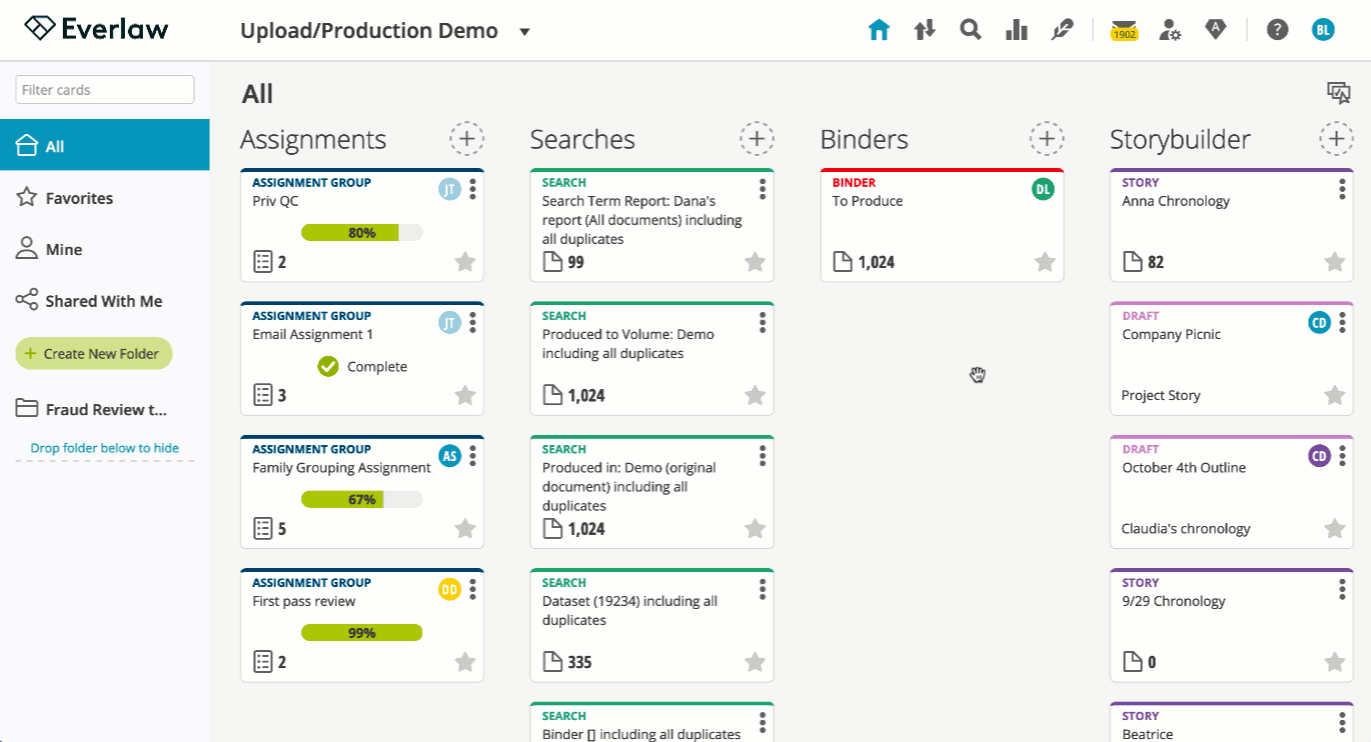Open three-dot menu on Binder [] search card
The image size is (1371, 742).
pyautogui.click(x=763, y=722)
